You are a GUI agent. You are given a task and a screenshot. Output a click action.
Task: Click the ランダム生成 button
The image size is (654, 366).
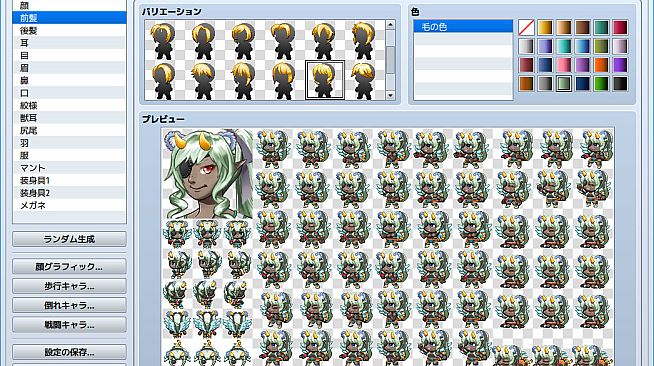[x=69, y=239]
